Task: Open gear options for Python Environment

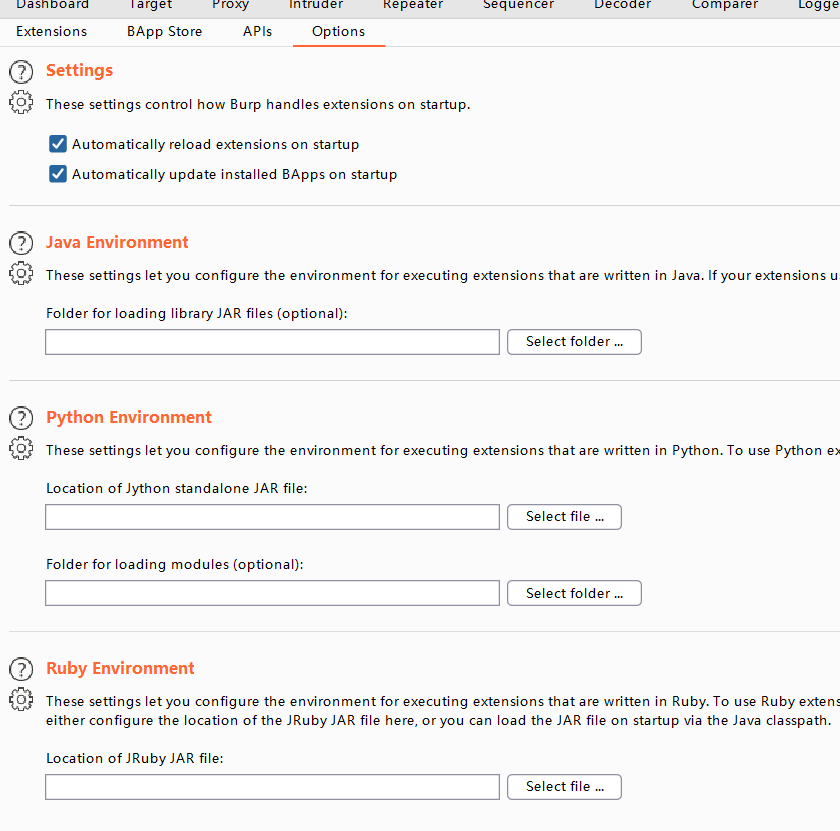Action: pyautogui.click(x=21, y=448)
